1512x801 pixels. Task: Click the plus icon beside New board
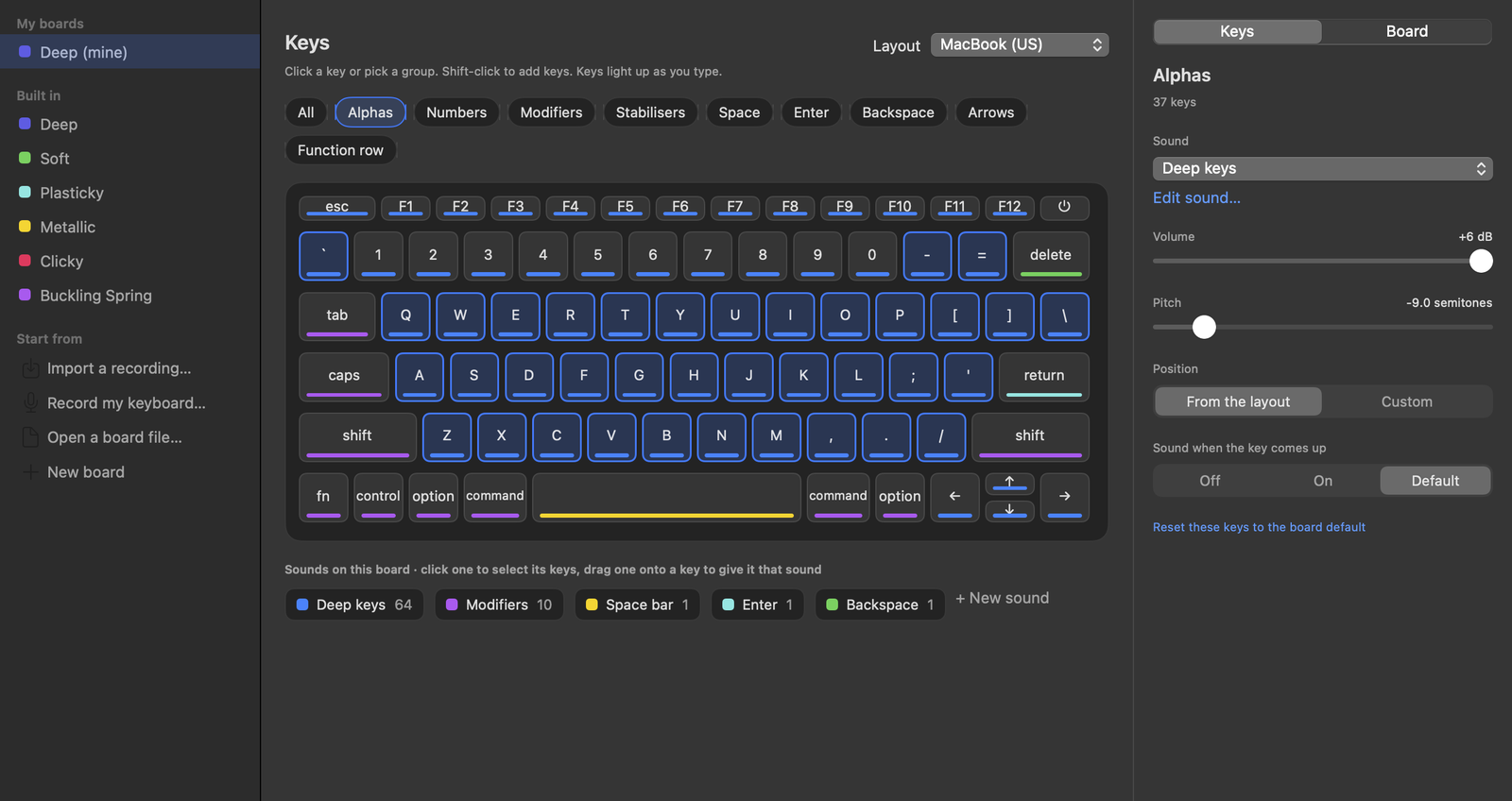(x=31, y=472)
